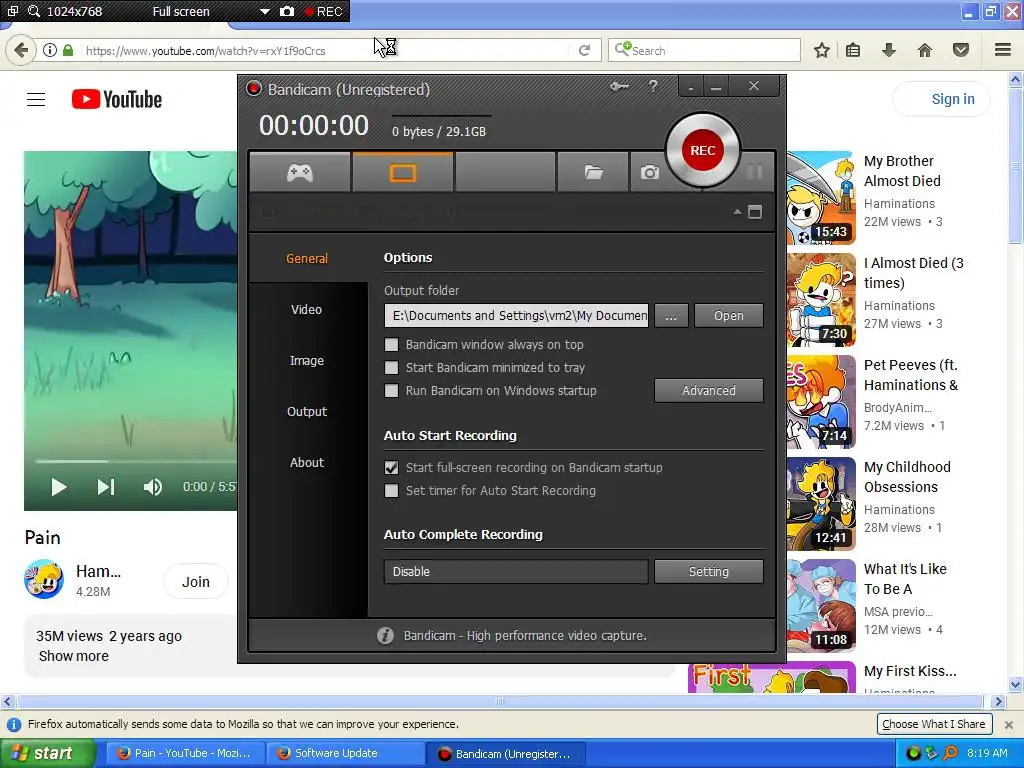Click the magnifier icon in recorder bar
1024x768 pixels.
tap(34, 11)
